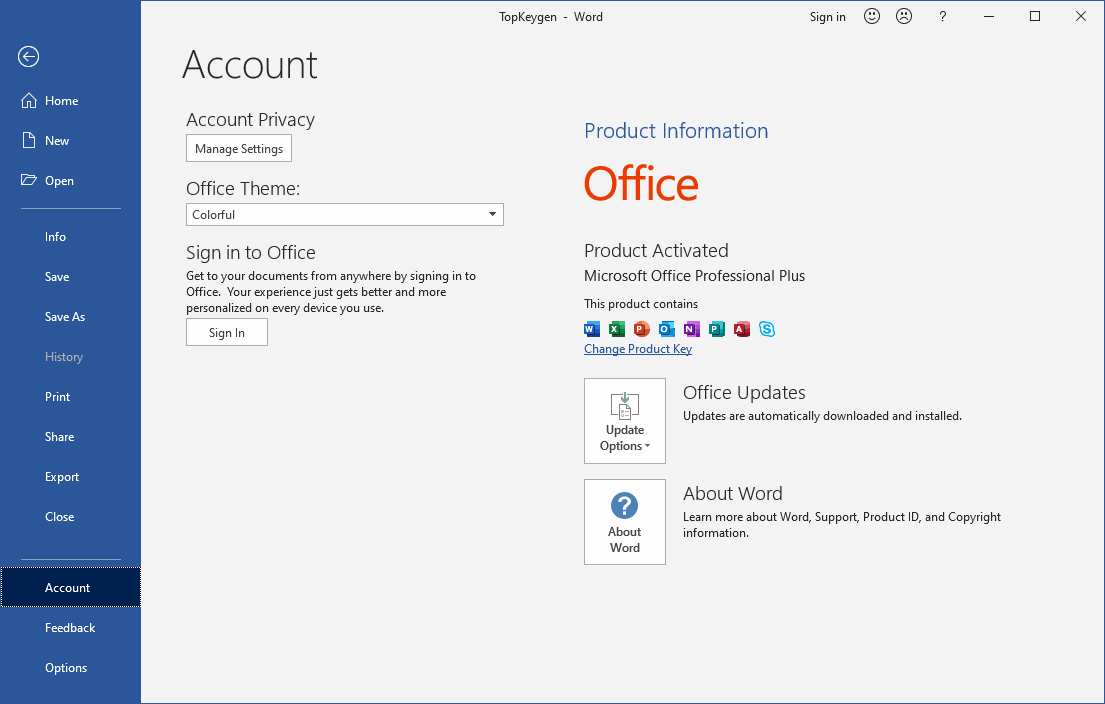This screenshot has height=704, width=1105.
Task: Click the Skype app icon under product contents
Action: click(x=767, y=329)
